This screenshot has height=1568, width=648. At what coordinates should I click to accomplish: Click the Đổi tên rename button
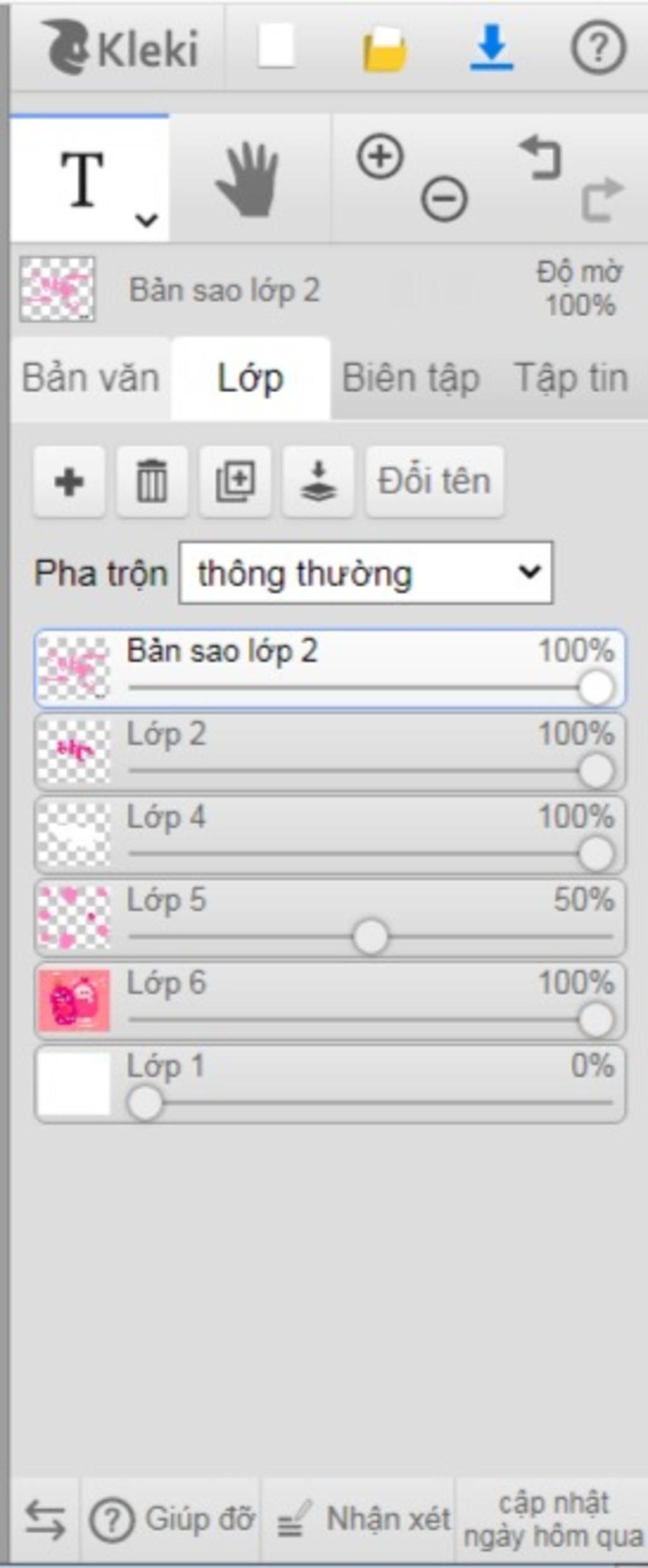point(434,481)
